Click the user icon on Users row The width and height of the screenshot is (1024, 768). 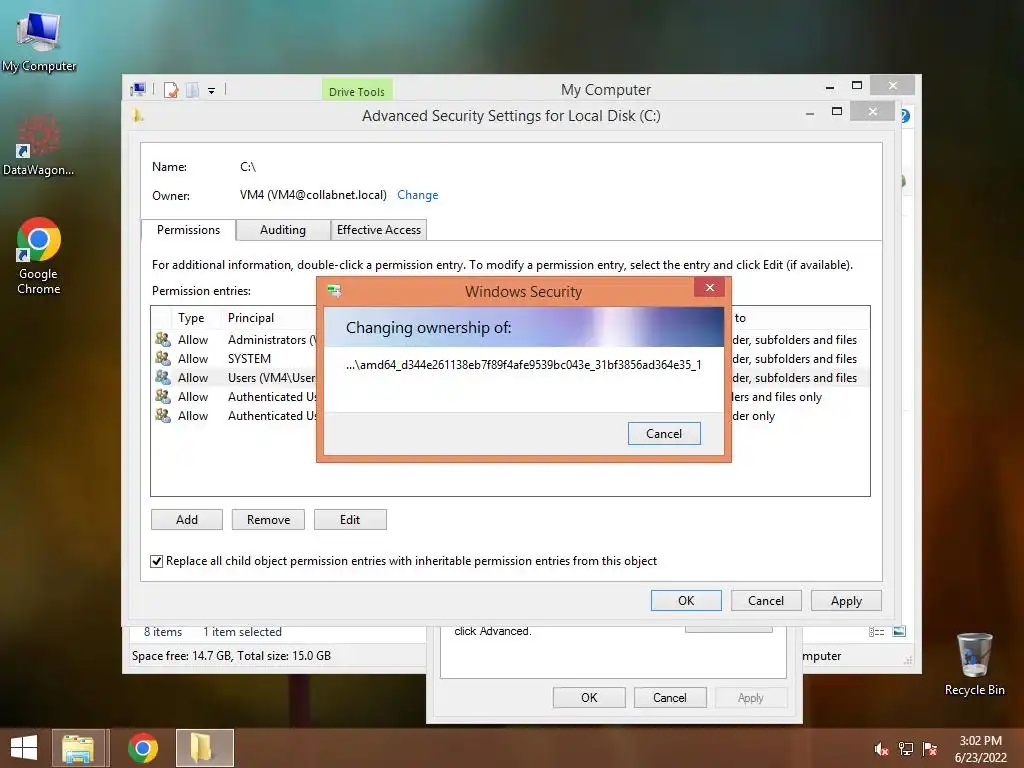[x=163, y=377]
